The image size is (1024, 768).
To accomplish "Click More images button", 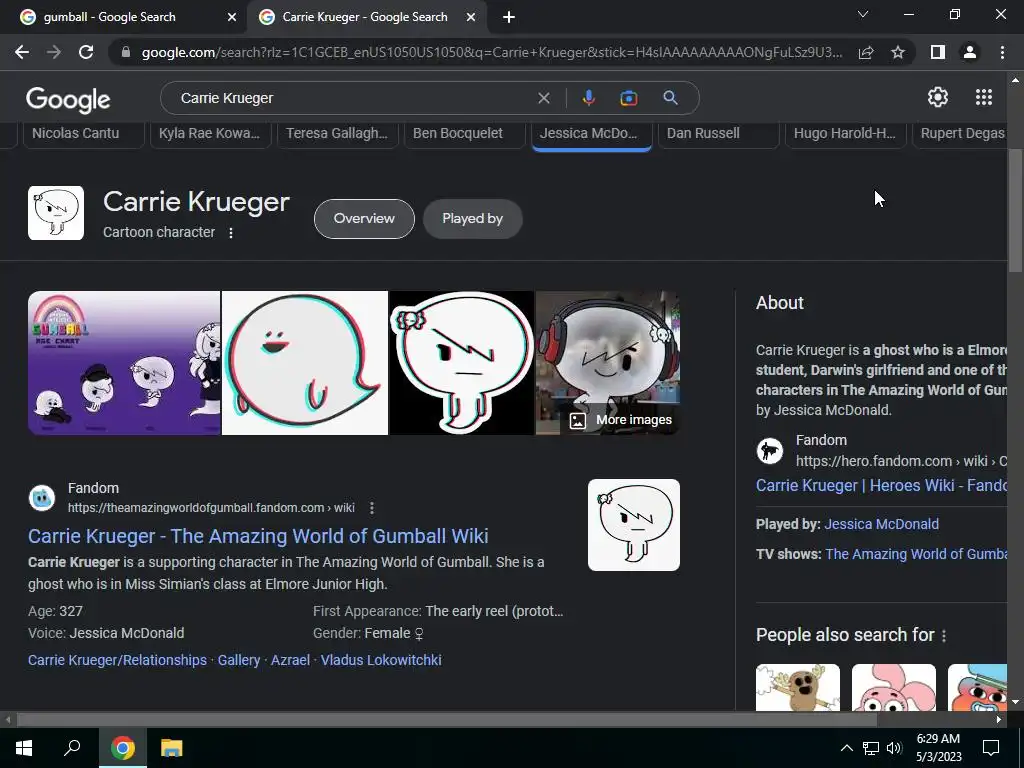I will click(x=620, y=420).
